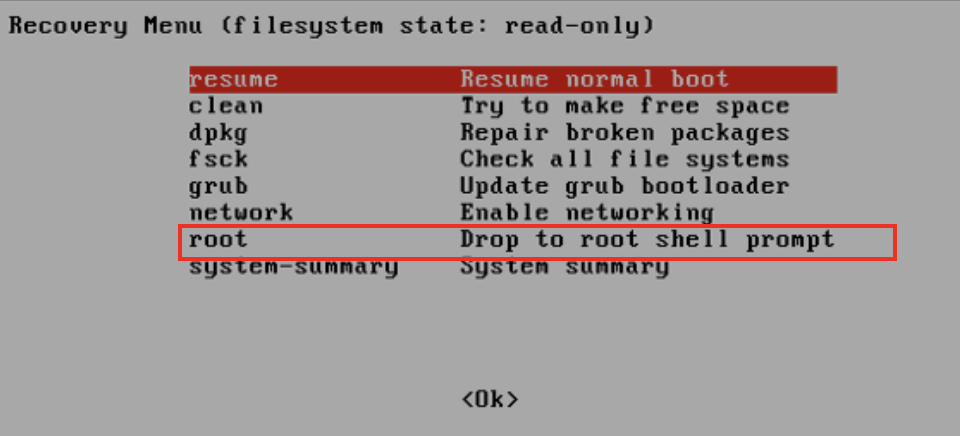960x436 pixels.
Task: Click 'Repair broken packages' description
Action: coord(624,133)
